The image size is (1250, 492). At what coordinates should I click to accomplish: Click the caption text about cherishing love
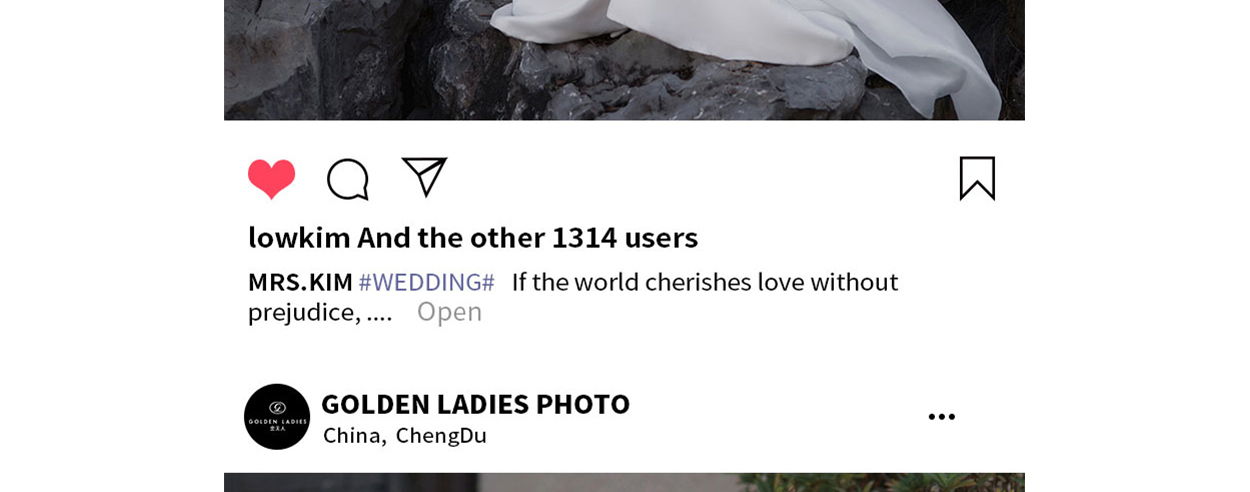[x=705, y=282]
